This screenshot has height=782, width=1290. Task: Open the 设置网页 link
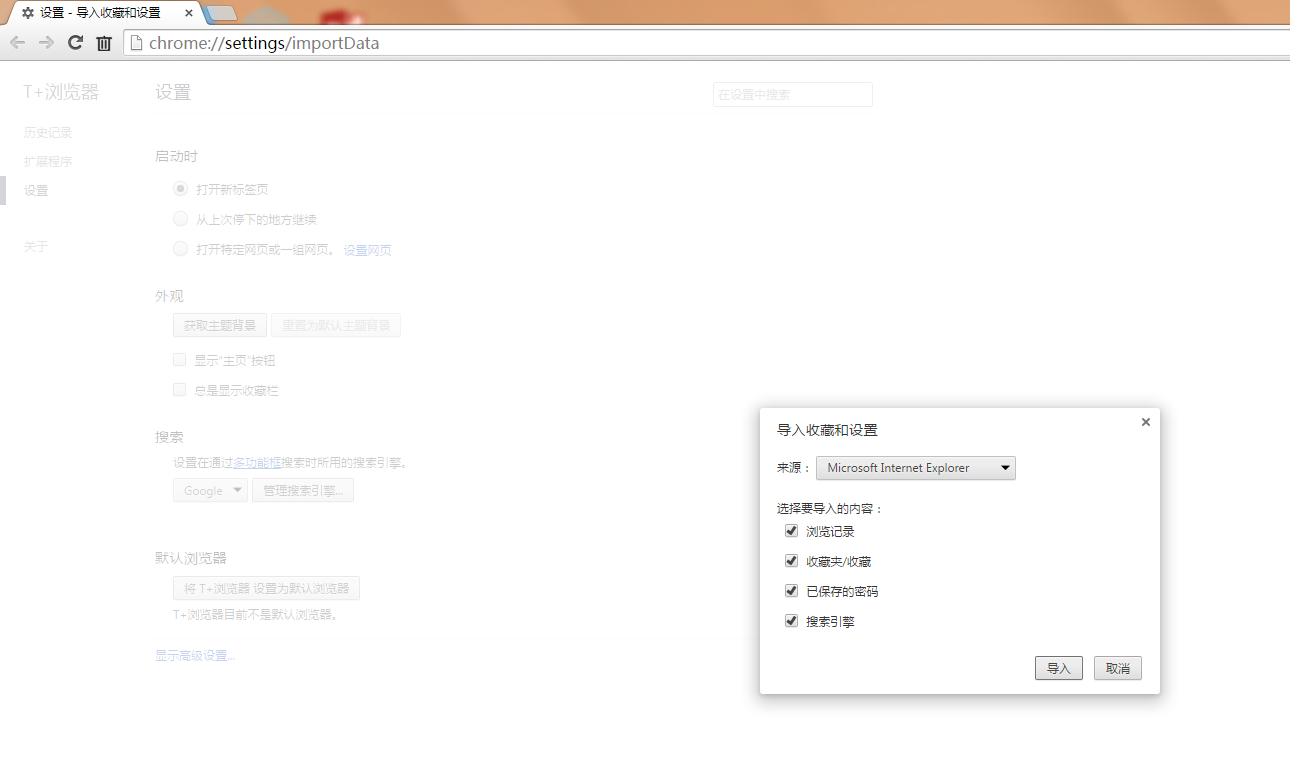point(368,250)
